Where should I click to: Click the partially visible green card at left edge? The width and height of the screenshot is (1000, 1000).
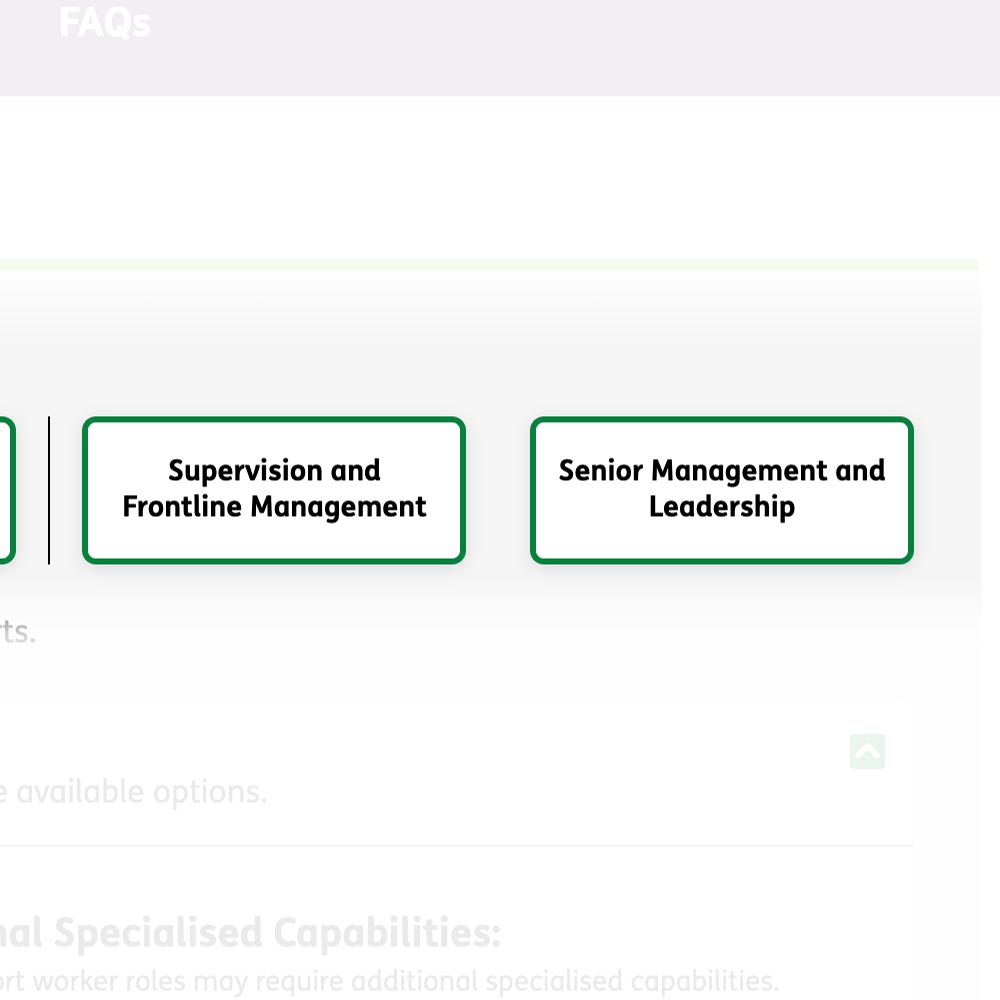click(6, 490)
